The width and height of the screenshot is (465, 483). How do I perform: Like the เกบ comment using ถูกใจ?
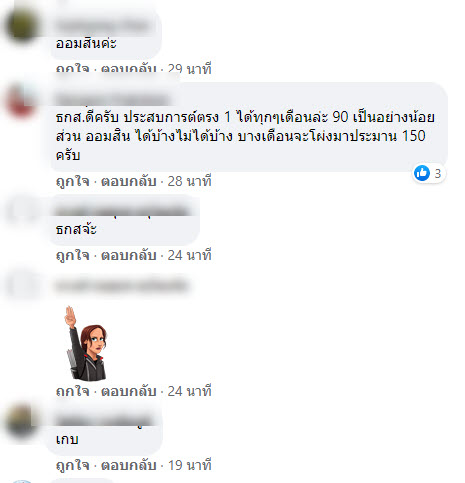click(73, 465)
